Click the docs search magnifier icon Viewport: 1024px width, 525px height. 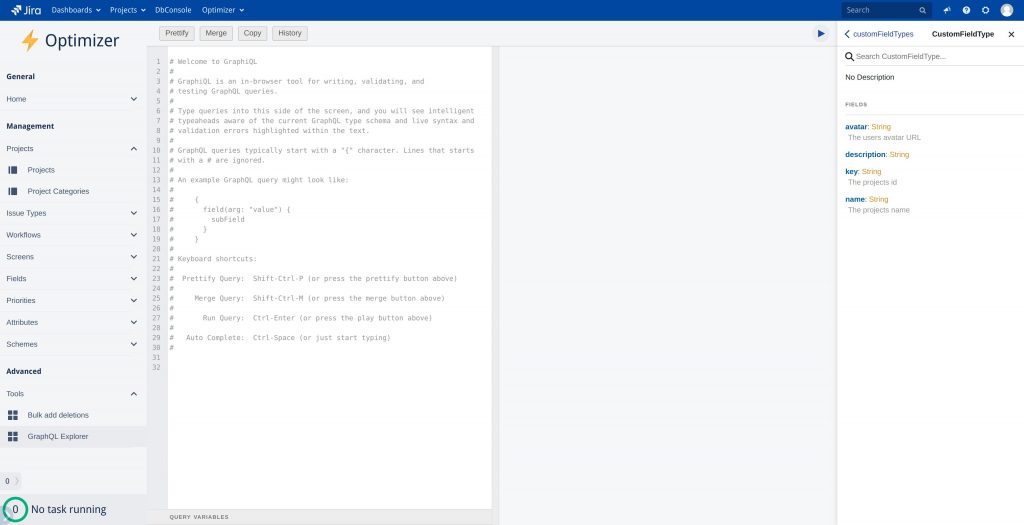pos(850,57)
